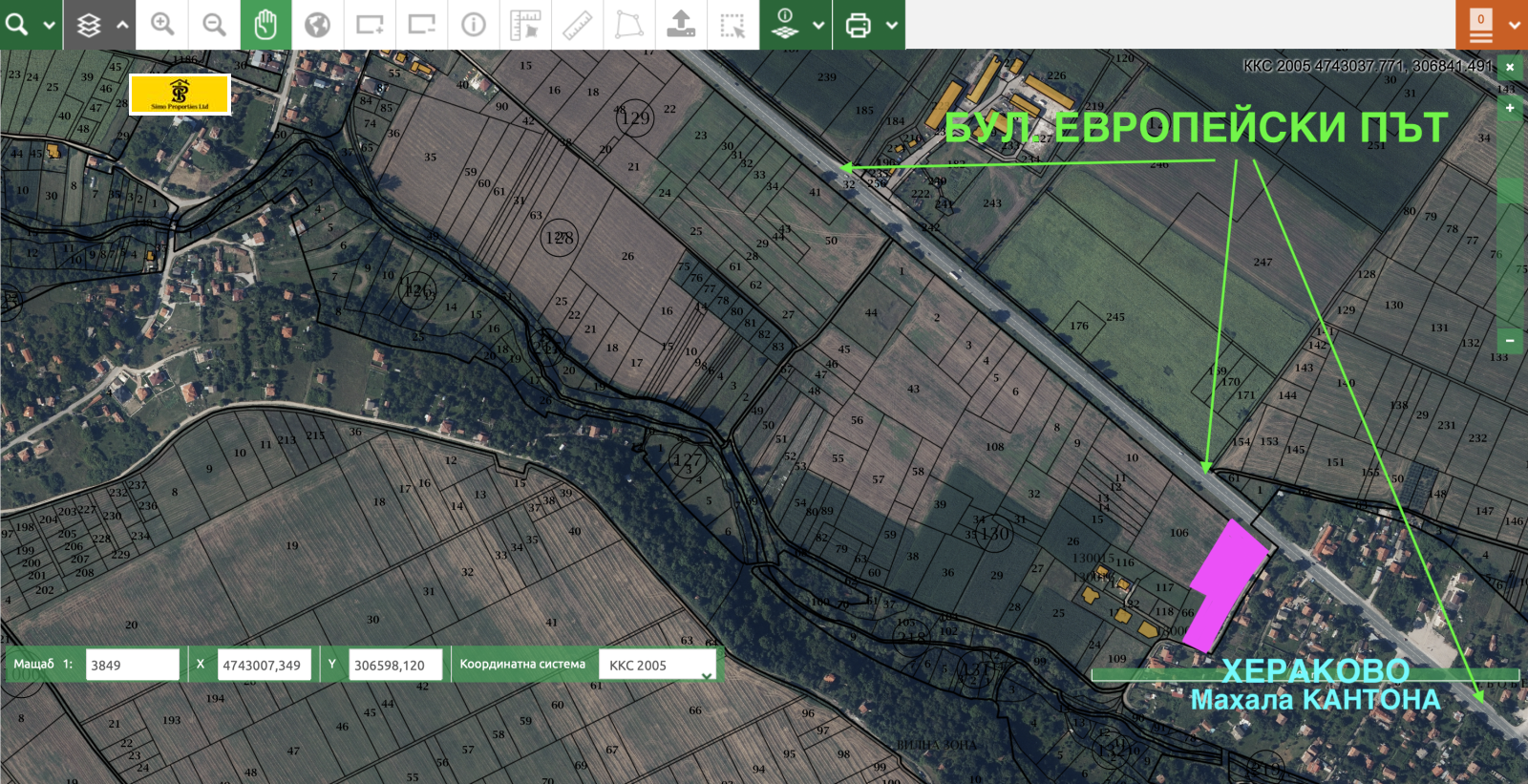This screenshot has width=1528, height=784.
Task: Select the zoom in magnifier tool
Action: 162,25
